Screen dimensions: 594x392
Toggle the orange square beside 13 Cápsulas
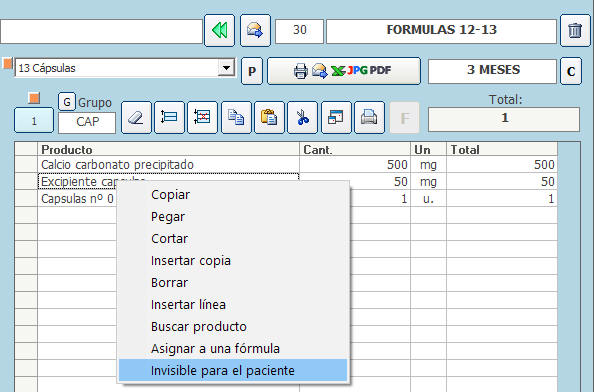coord(8,63)
